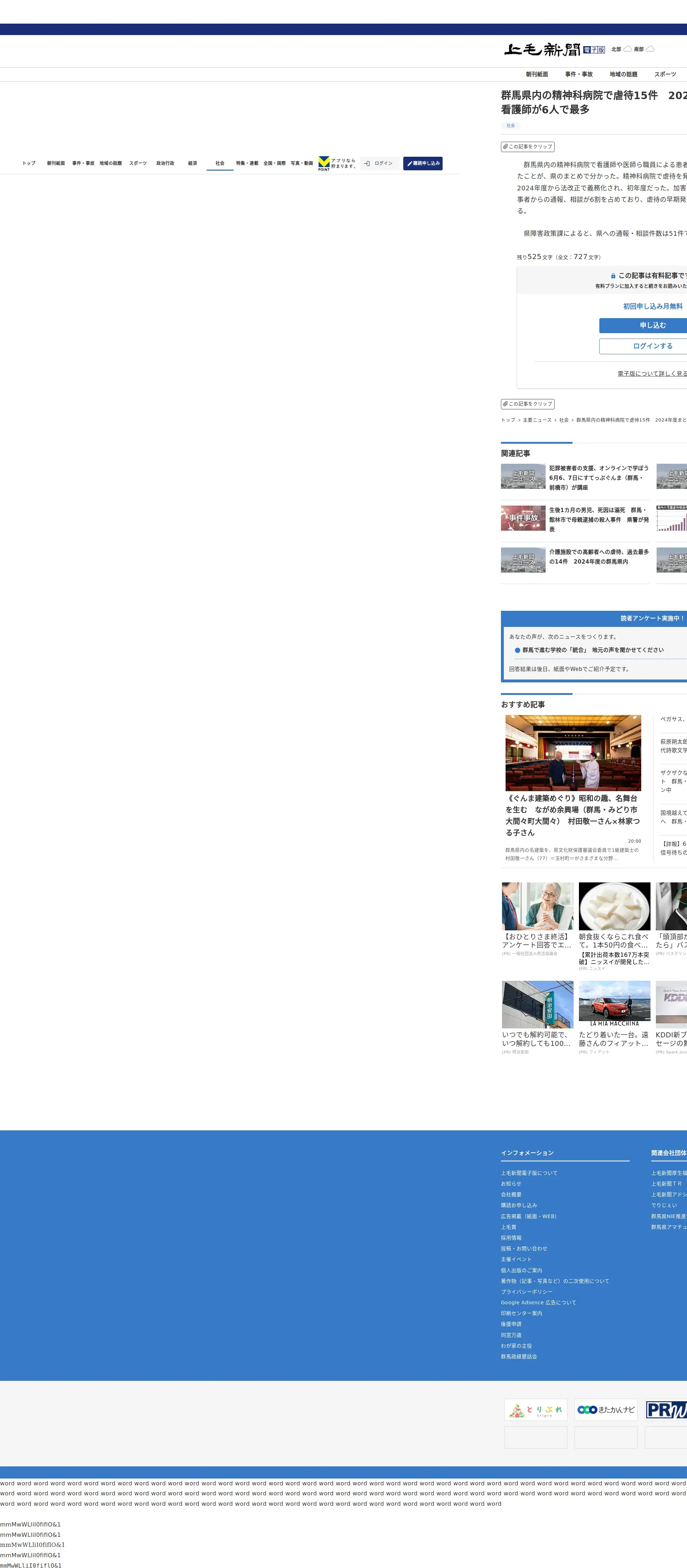Click the blue bullet beside 群馬で進む学校の「統合」
The height and width of the screenshot is (1568, 687).
[517, 650]
